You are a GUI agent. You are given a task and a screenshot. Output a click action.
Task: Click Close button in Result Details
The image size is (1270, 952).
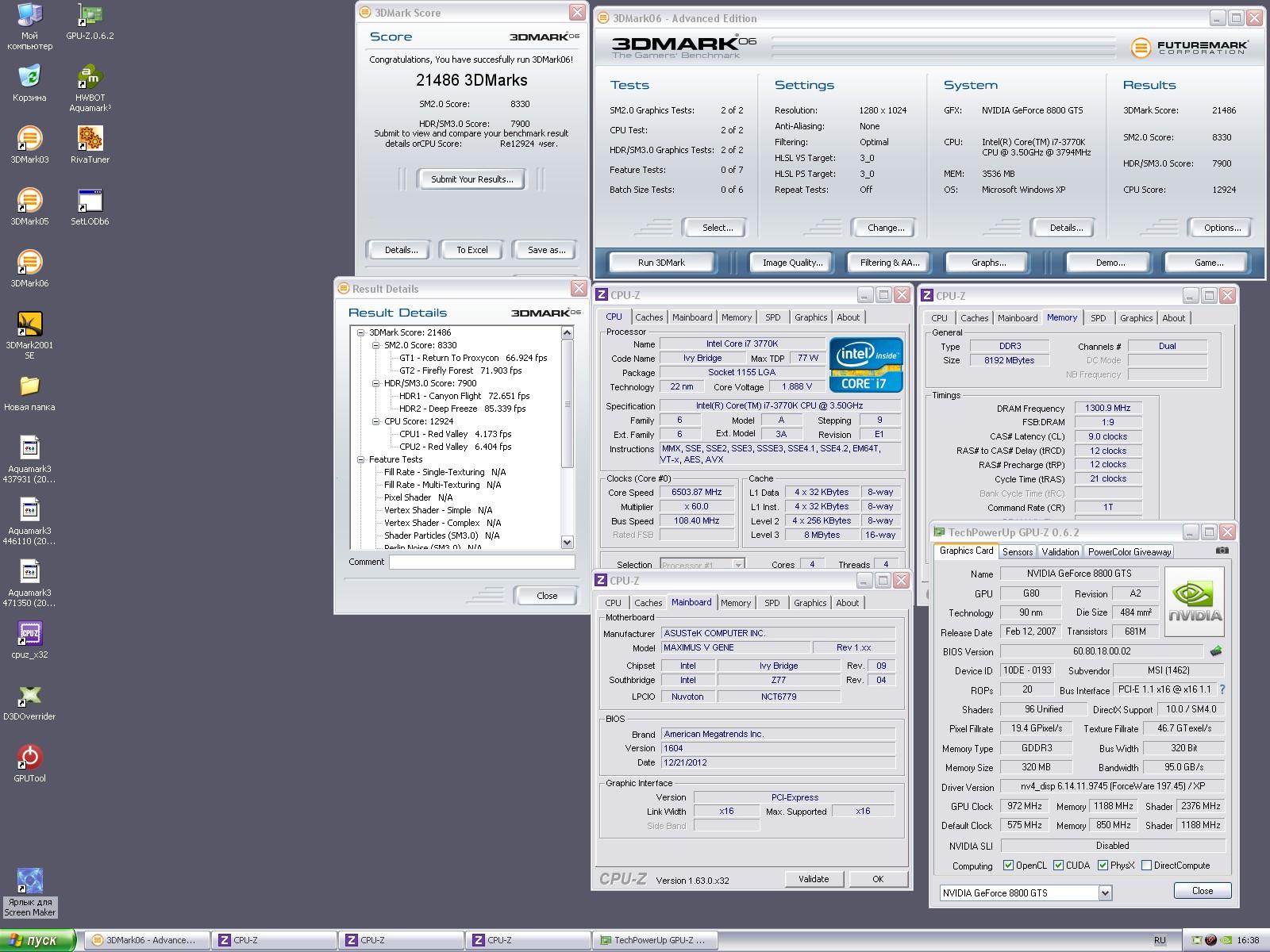546,596
